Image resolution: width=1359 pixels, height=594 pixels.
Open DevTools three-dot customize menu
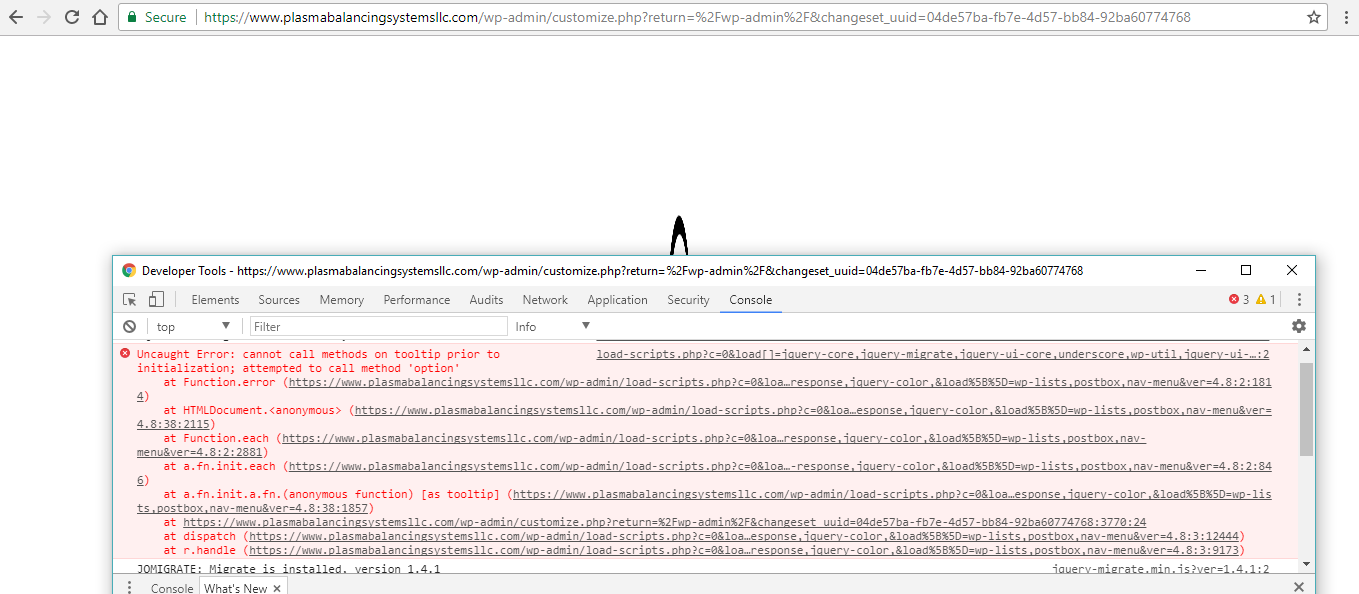pyautogui.click(x=1298, y=300)
